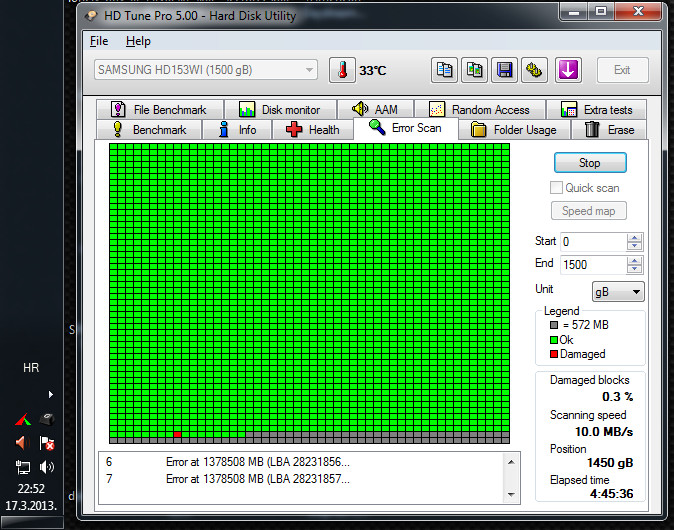Screen dimensions: 674x530
Task: Stop the error scan
Action: [589, 163]
